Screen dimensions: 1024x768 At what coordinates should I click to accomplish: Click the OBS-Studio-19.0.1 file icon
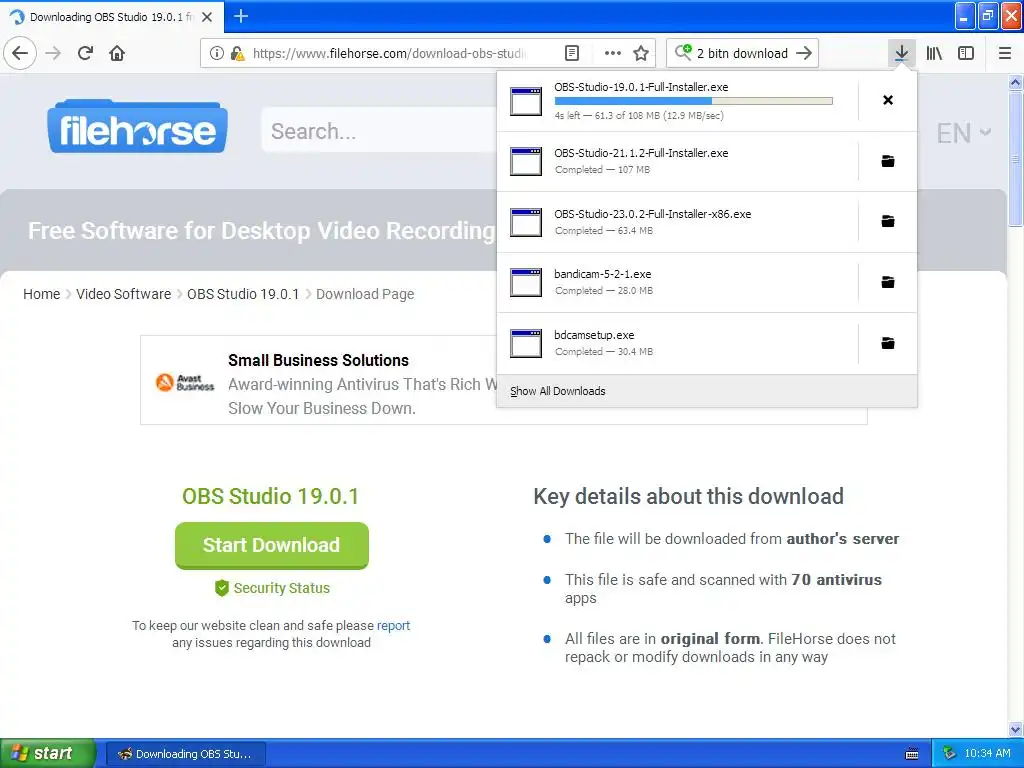526,101
